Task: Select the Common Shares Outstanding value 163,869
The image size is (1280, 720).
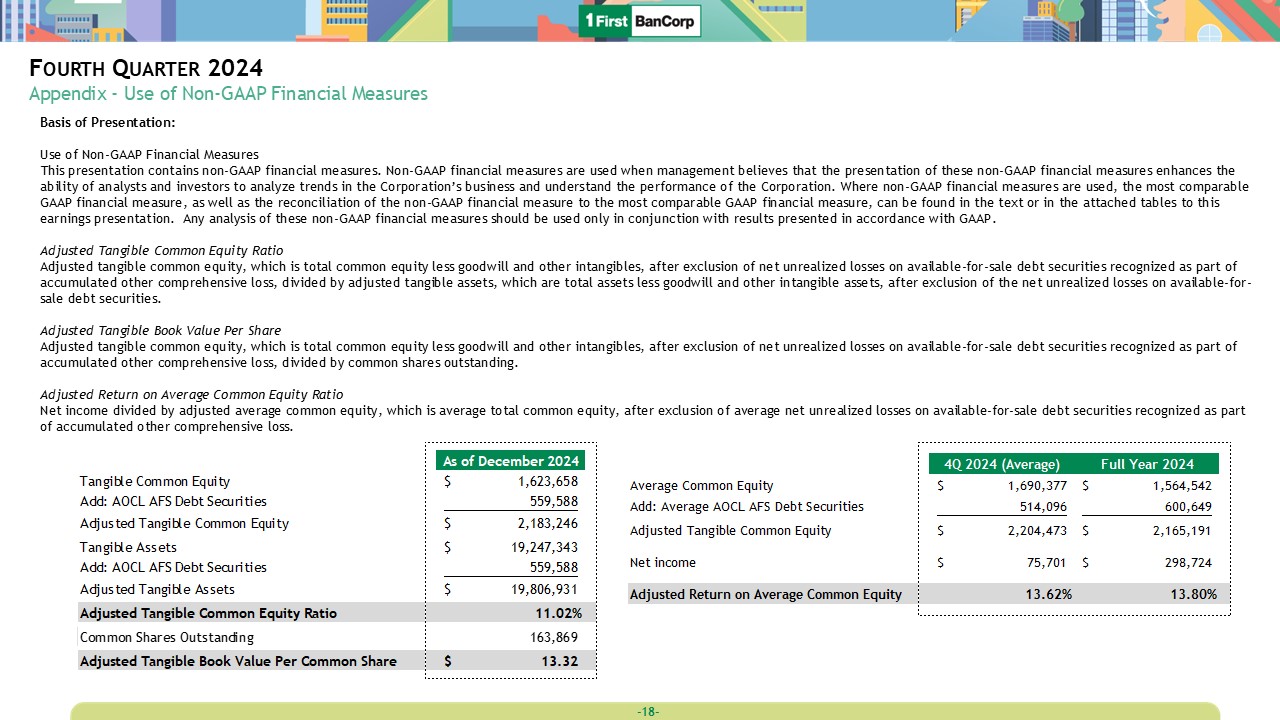Action: [554, 637]
